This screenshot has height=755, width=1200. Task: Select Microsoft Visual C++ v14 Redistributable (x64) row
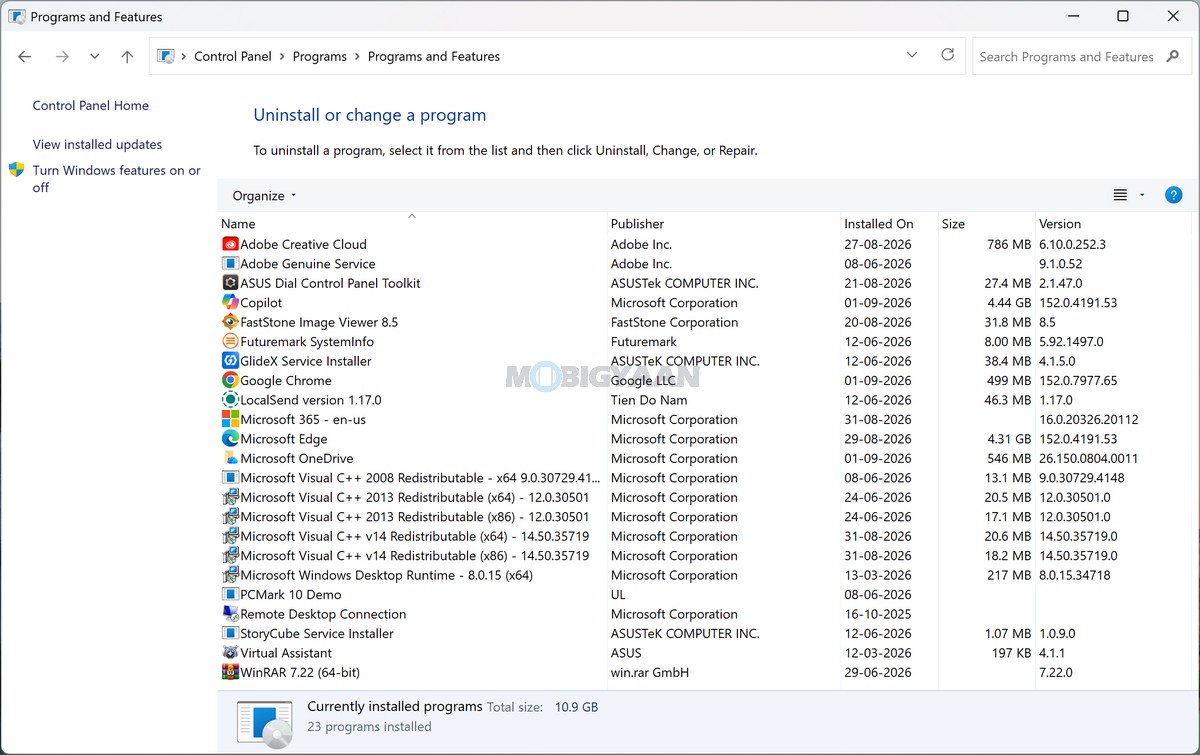coord(704,537)
